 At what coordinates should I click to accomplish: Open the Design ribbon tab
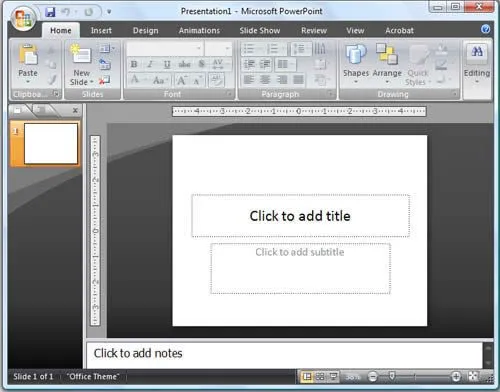[x=145, y=31]
